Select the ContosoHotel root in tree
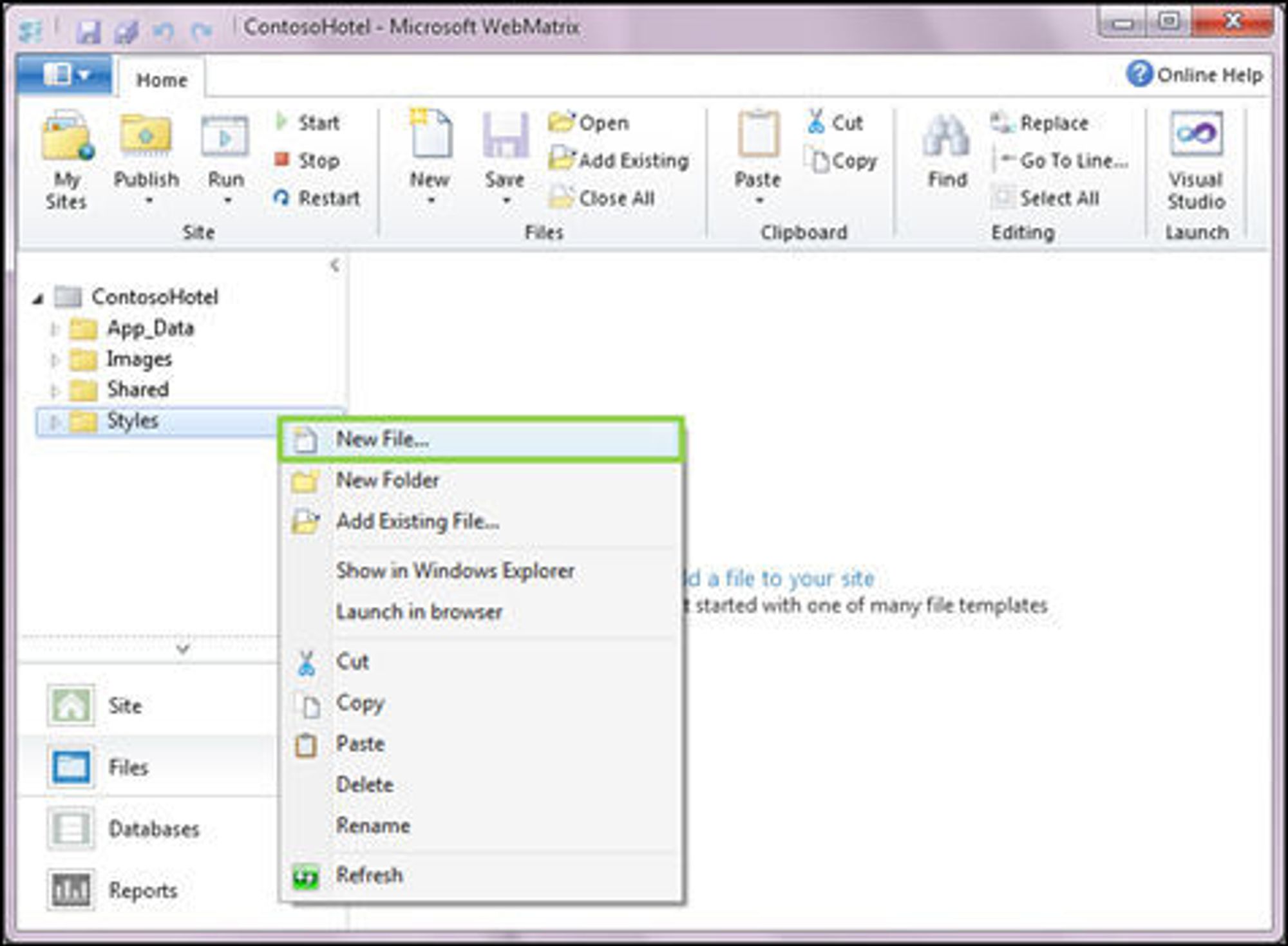This screenshot has height=946, width=1288. 137,297
